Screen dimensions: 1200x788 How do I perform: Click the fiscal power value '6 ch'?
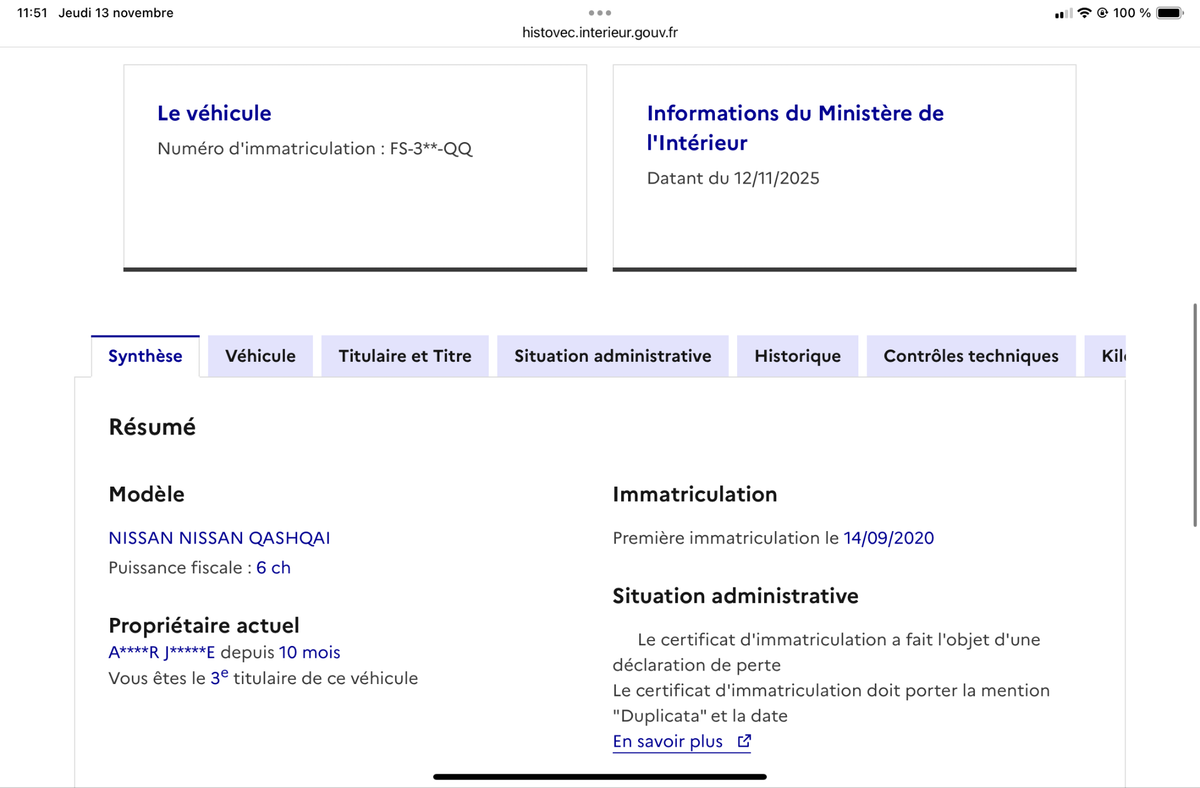pyautogui.click(x=273, y=568)
